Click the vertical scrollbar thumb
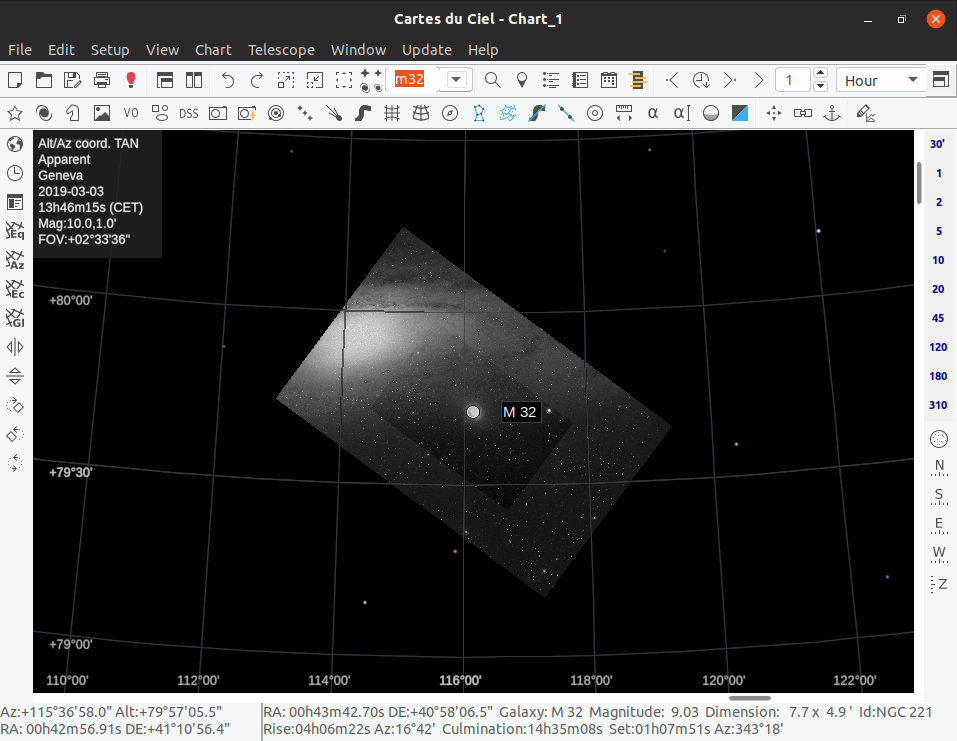The image size is (957, 741). pyautogui.click(x=919, y=183)
